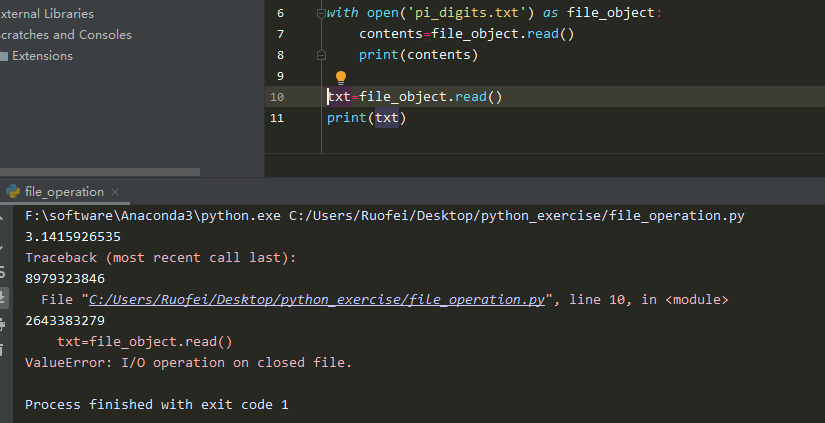Click the 'with' keyword on line 6
825x423 pixels.
tap(343, 13)
